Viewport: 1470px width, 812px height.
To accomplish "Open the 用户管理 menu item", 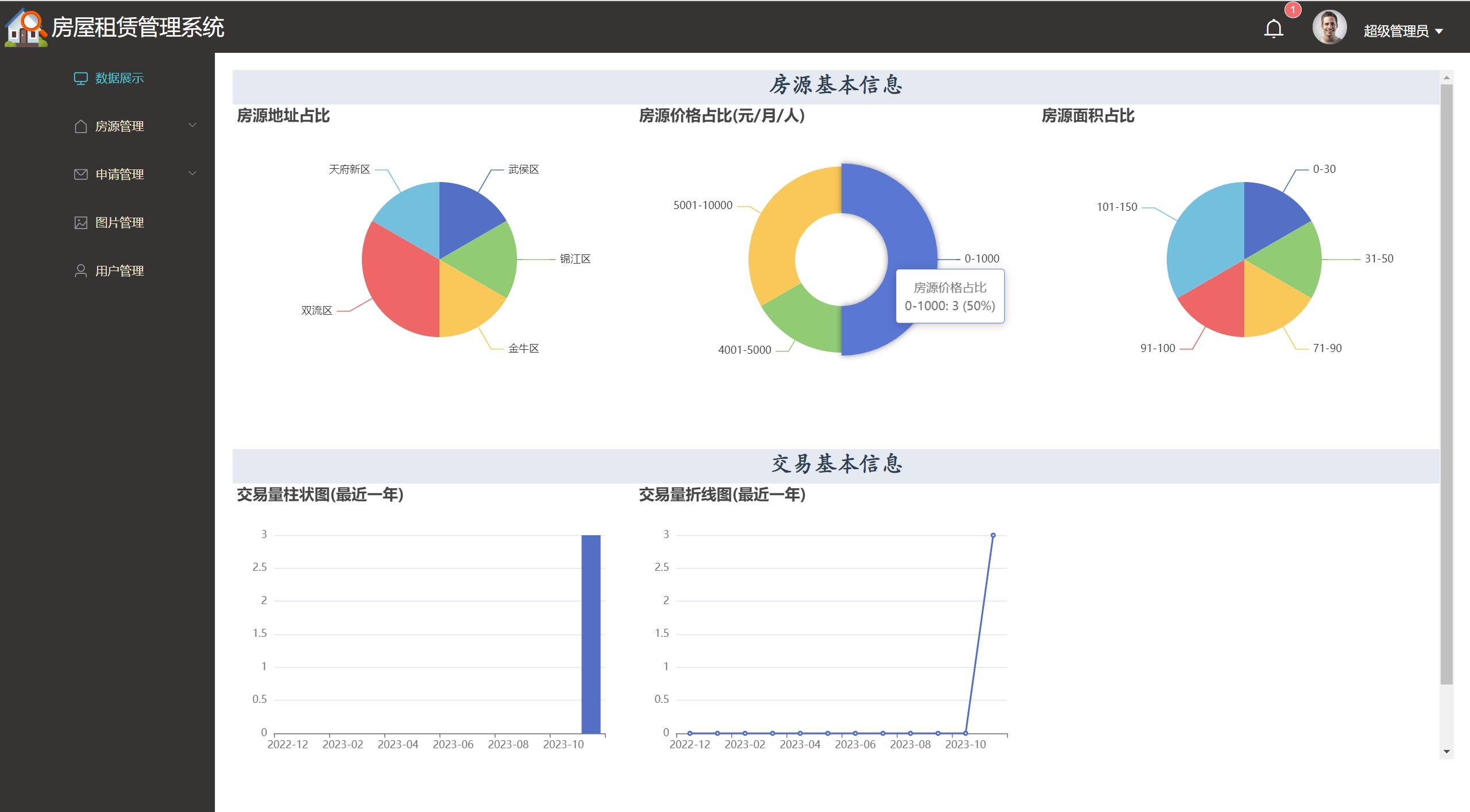I will pos(119,271).
